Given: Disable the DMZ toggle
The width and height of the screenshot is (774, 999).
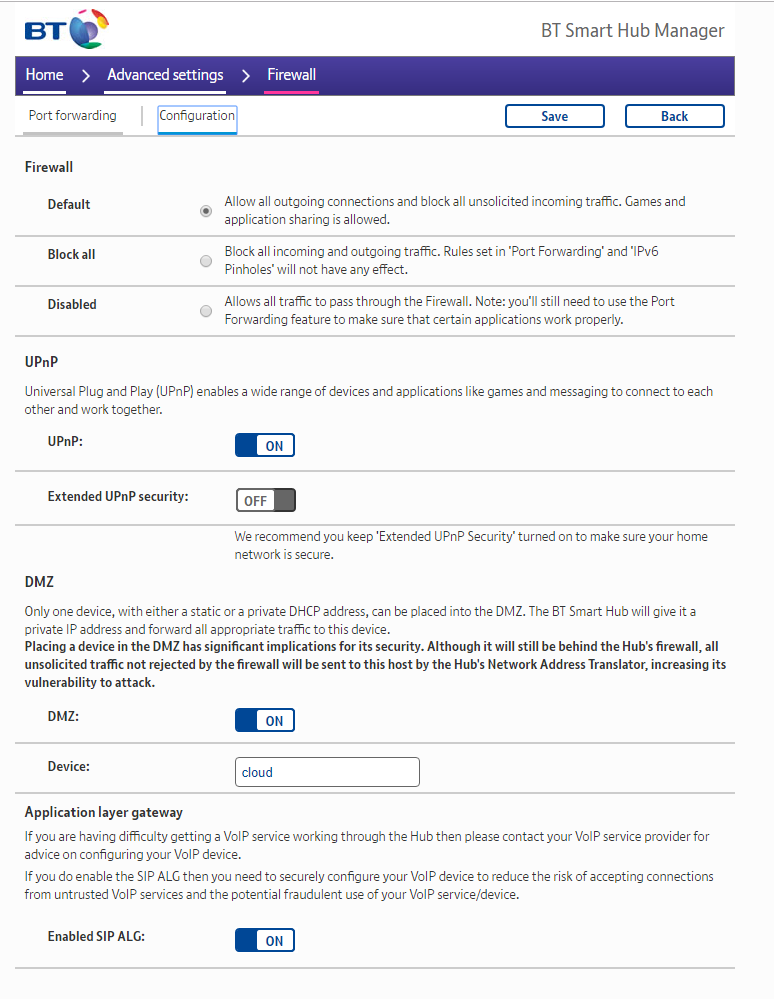Looking at the screenshot, I should [x=265, y=720].
